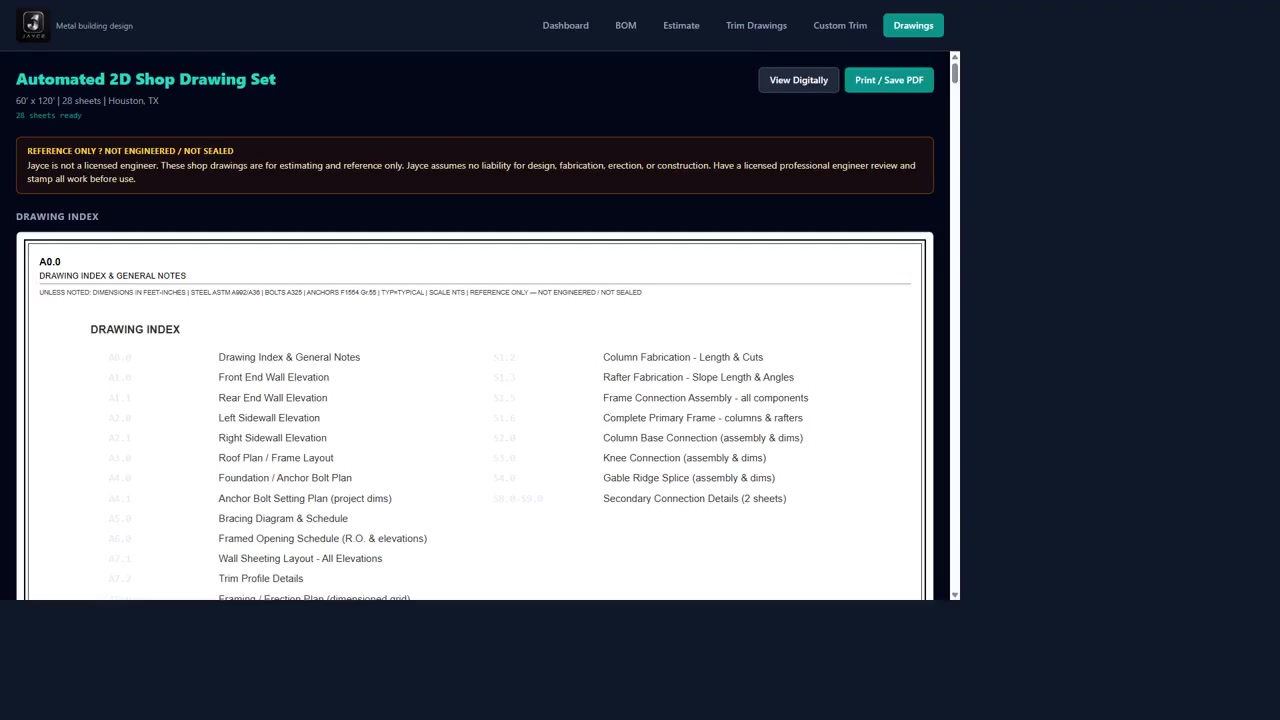Go to Trim Drawings tab
The width and height of the screenshot is (1280, 720).
[756, 25]
